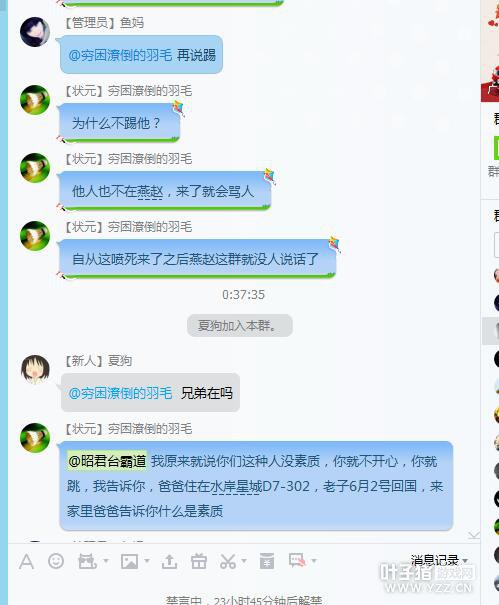This screenshot has width=499, height=605.
Task: Click 鱼妈 administrator avatar
Action: click(35, 32)
